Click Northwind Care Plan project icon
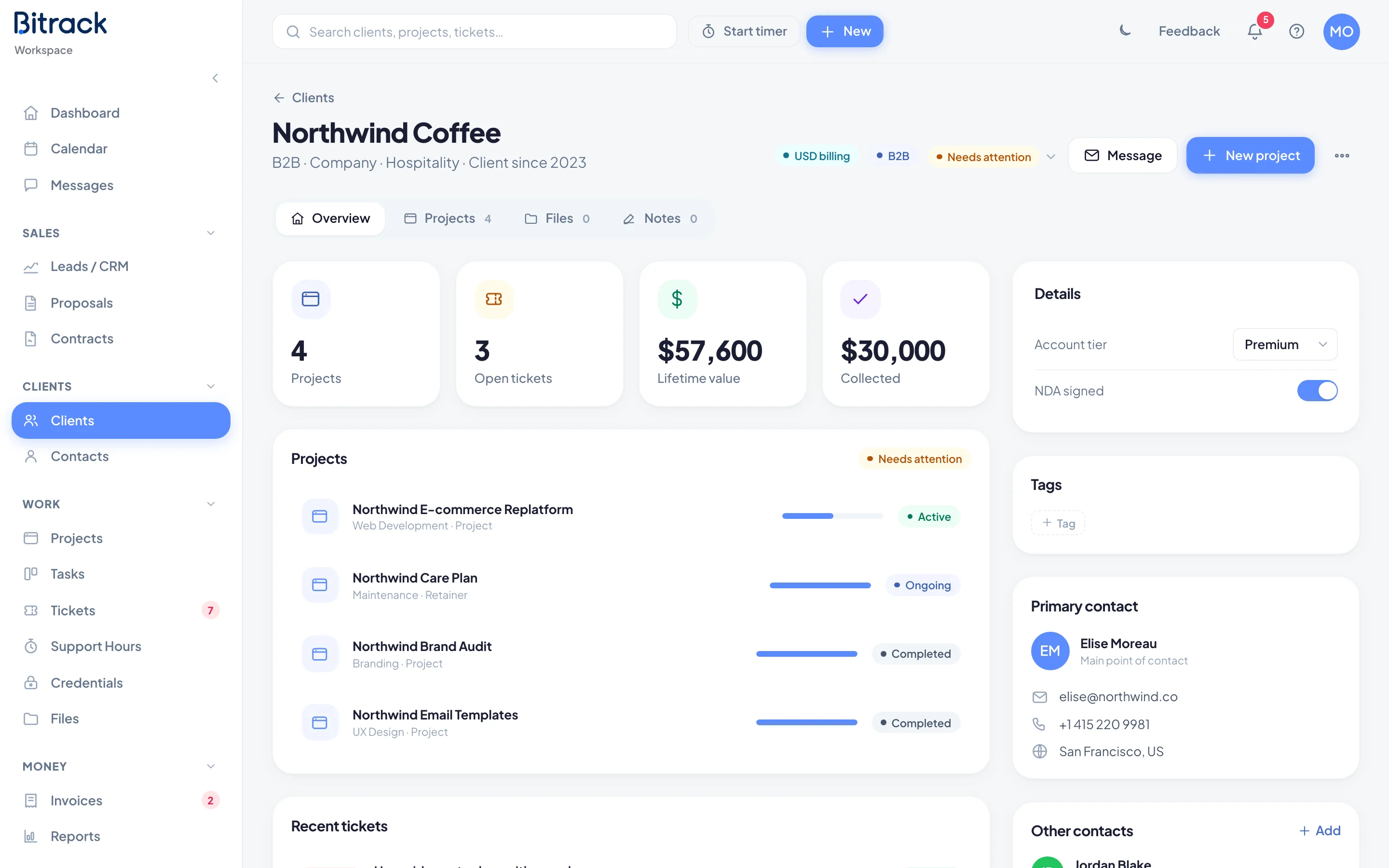The height and width of the screenshot is (868, 1389). tap(320, 585)
